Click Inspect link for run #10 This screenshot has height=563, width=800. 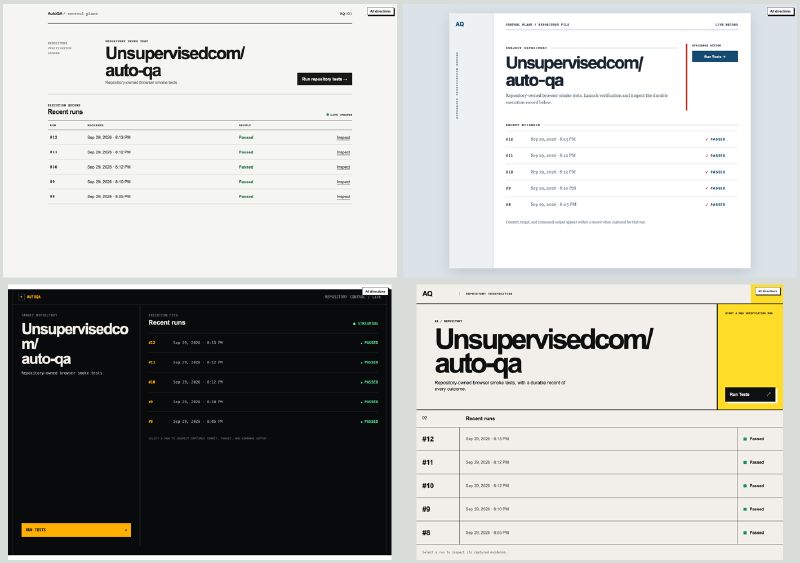(x=343, y=167)
